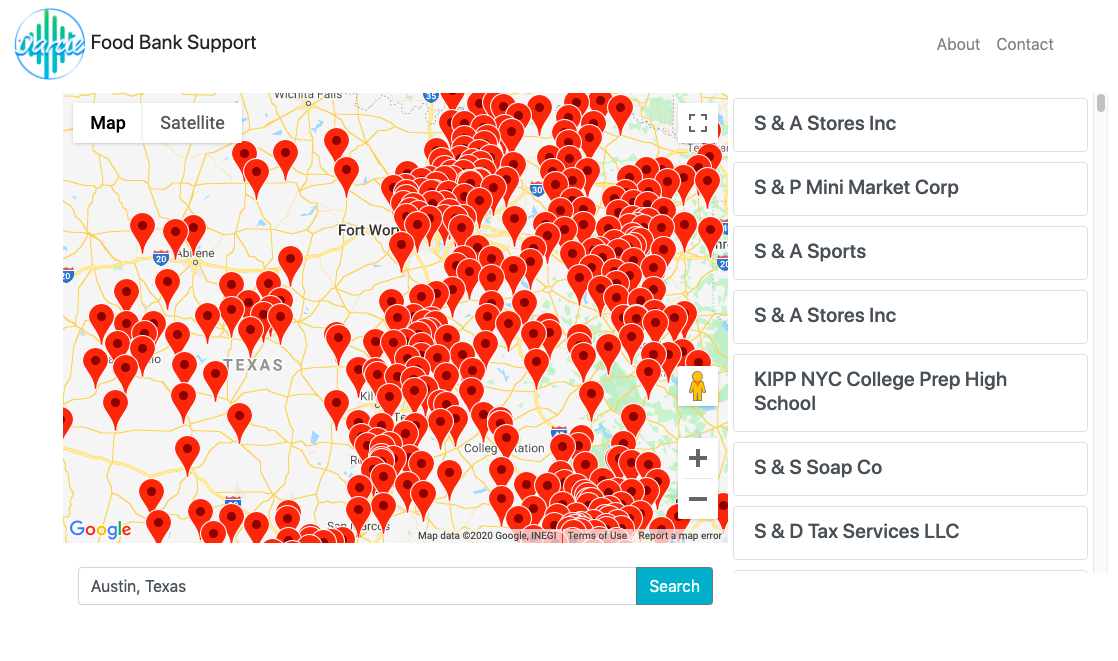
Task: Click the Food Bank Support title
Action: pos(173,43)
